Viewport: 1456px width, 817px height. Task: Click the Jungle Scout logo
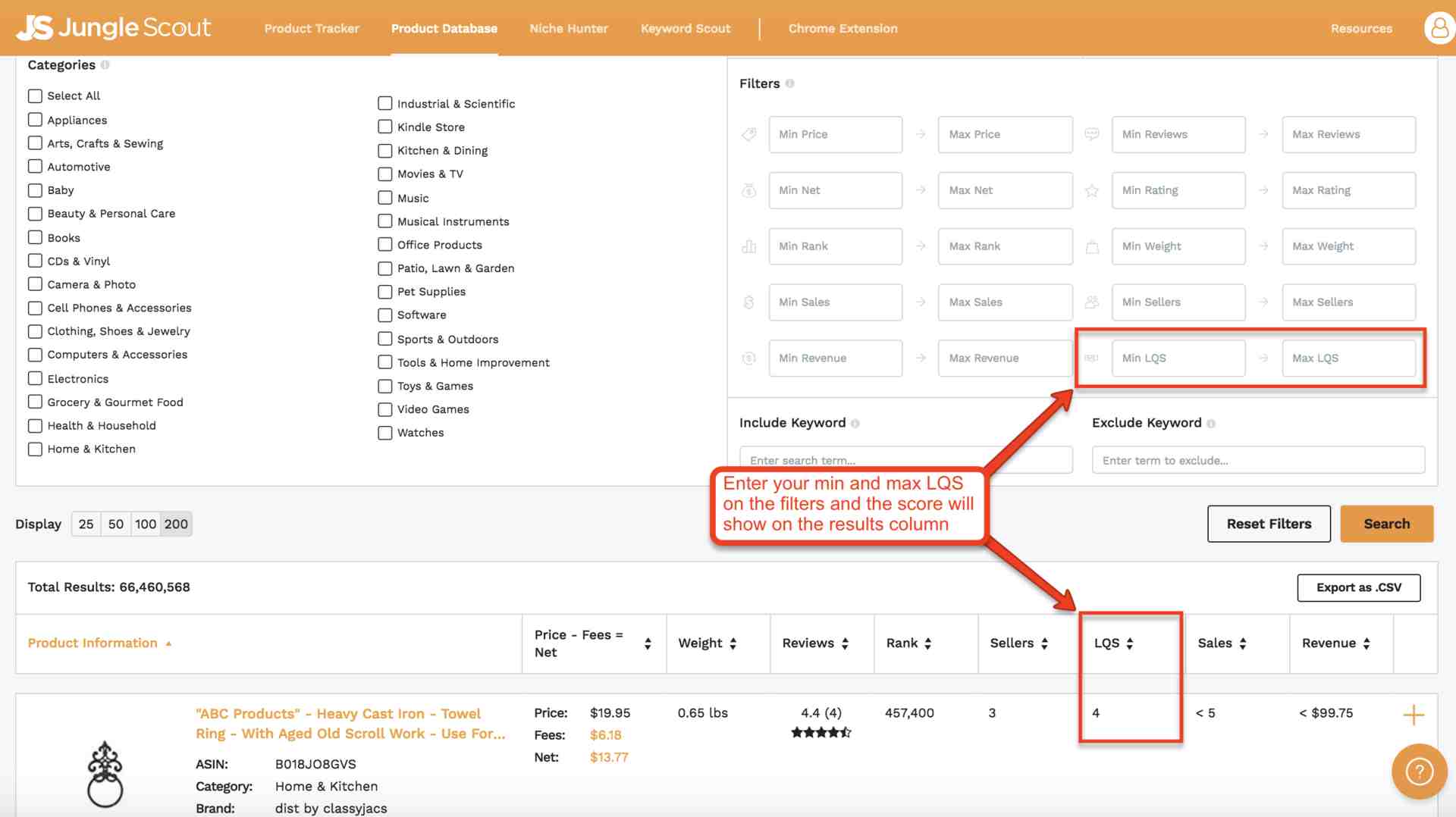114,28
